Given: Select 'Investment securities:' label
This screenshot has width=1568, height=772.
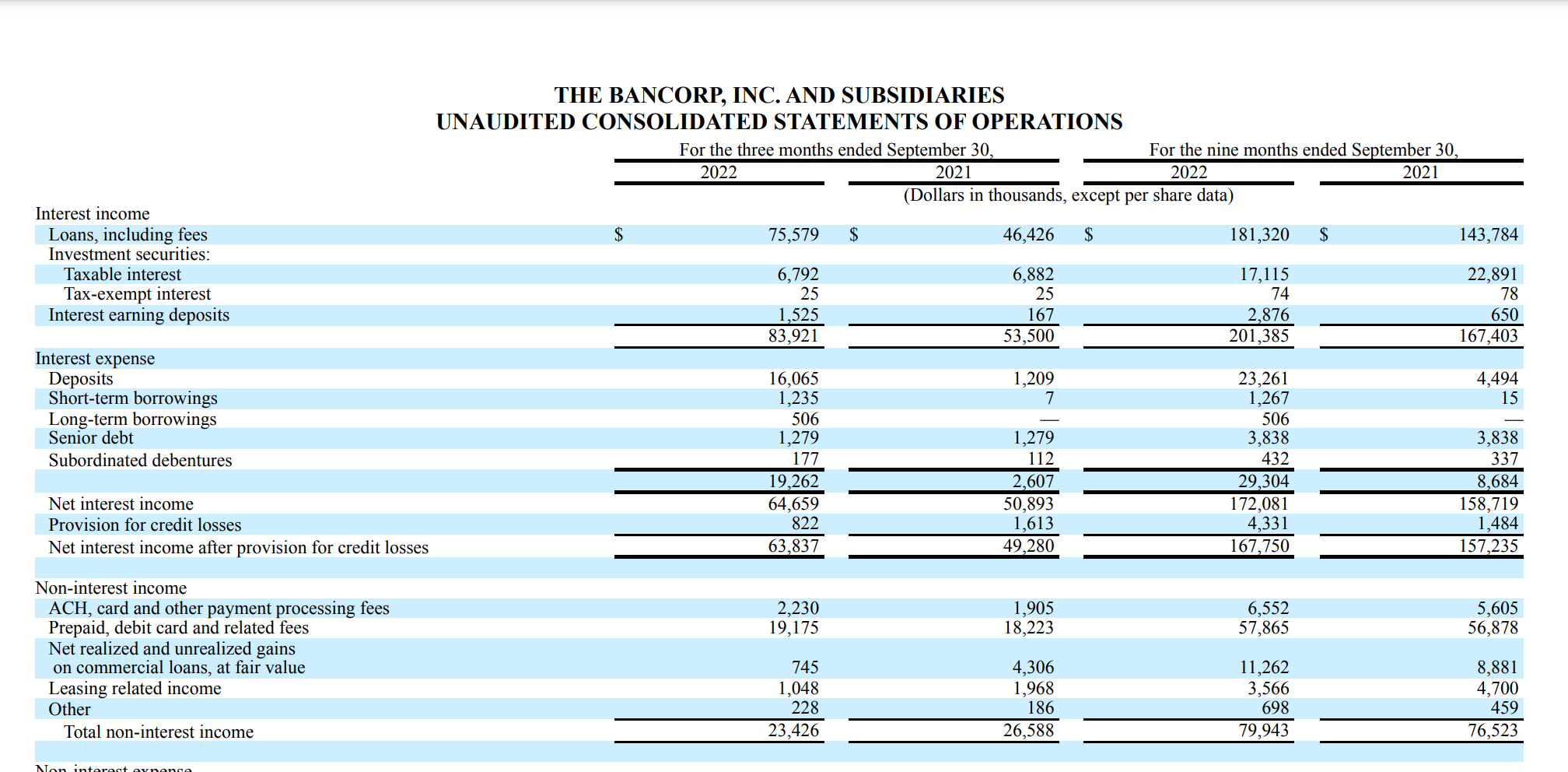Looking at the screenshot, I should tap(129, 254).
